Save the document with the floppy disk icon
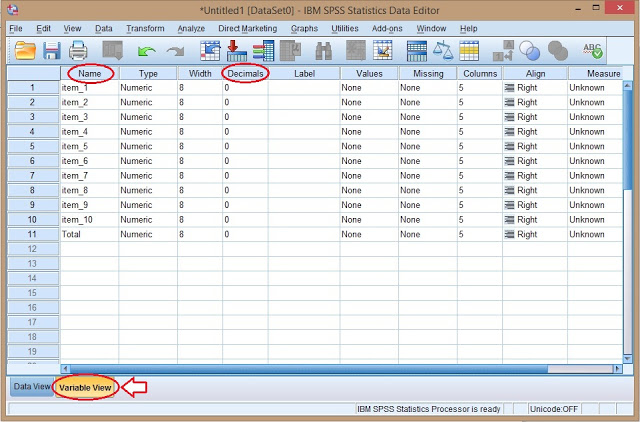Viewport: 640px width, 422px height. point(52,51)
